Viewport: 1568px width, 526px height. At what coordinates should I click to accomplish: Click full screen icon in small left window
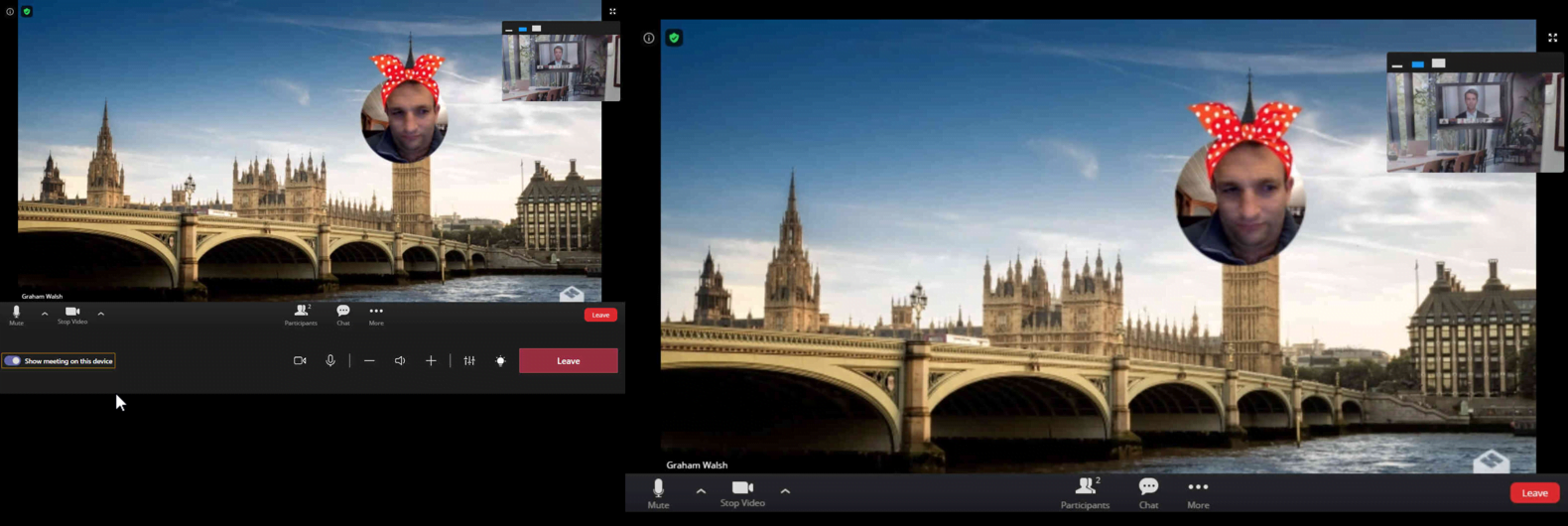click(x=612, y=12)
